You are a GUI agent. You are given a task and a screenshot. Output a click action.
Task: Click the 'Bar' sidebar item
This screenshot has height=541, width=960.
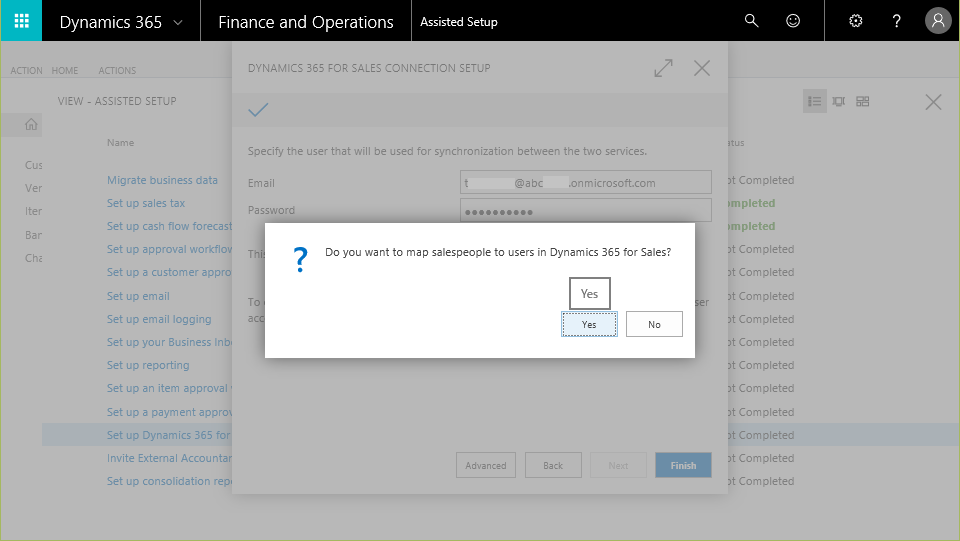pyautogui.click(x=34, y=235)
